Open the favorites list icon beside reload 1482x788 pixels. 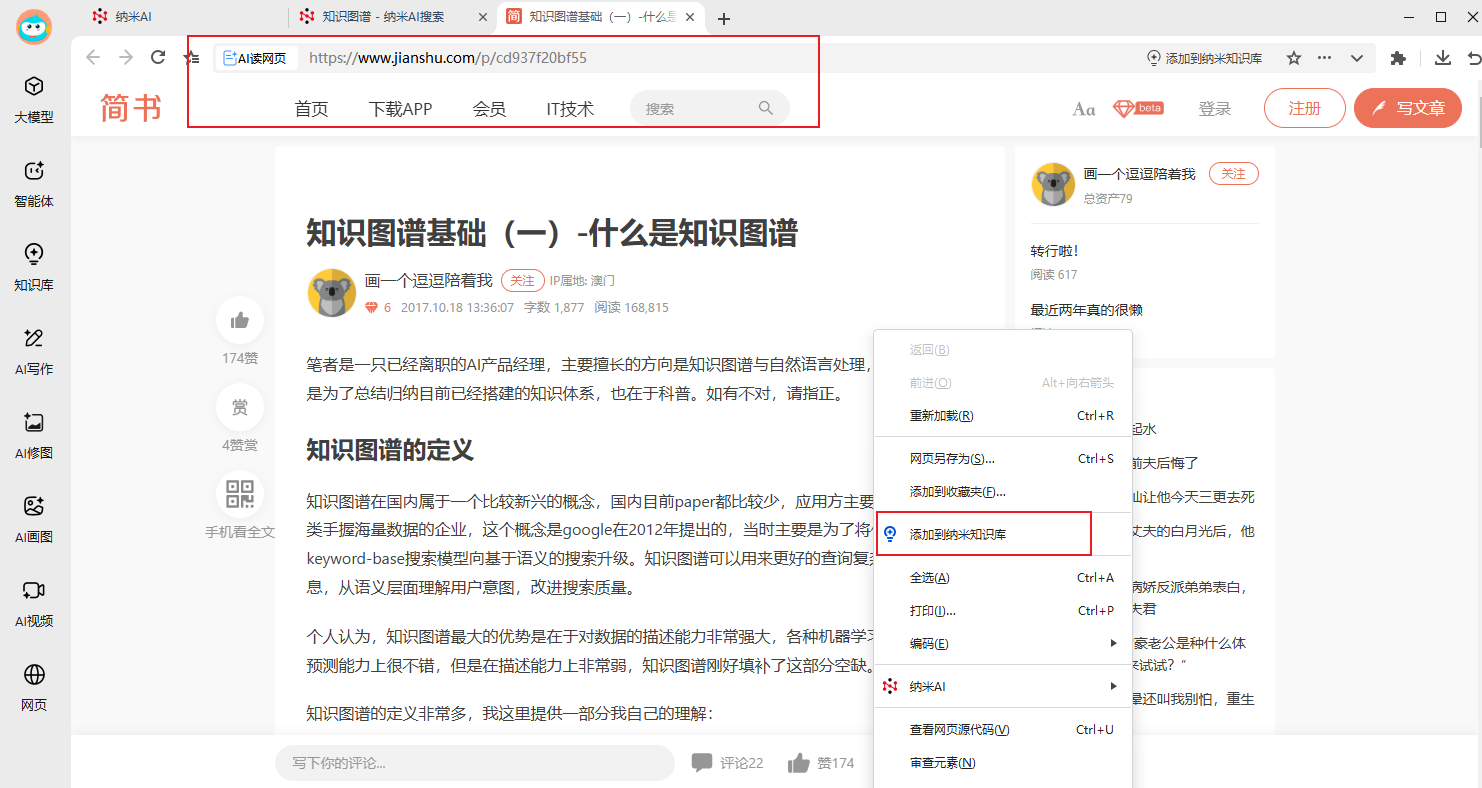[x=192, y=58]
